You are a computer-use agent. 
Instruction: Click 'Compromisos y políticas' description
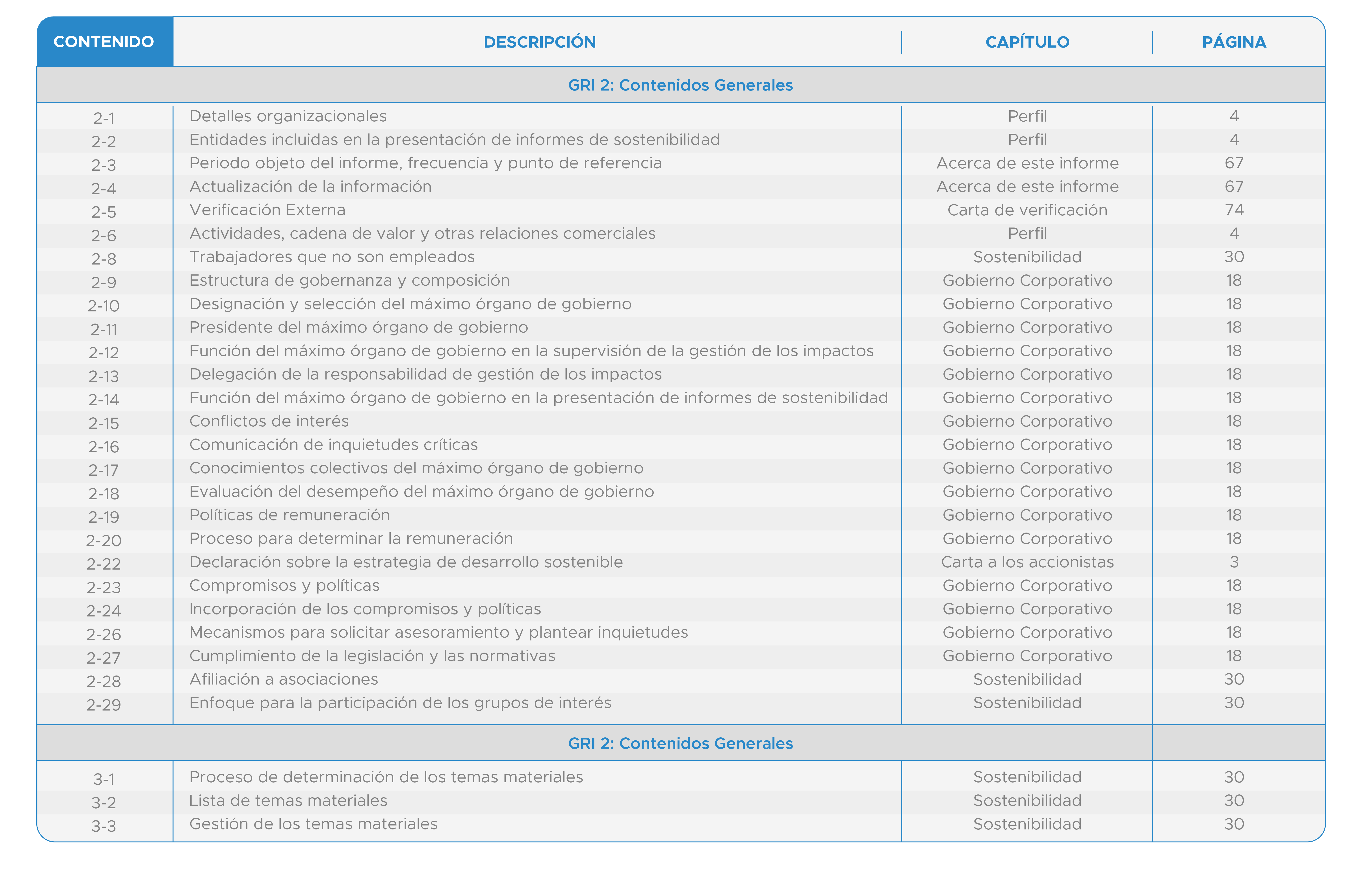[x=284, y=586]
